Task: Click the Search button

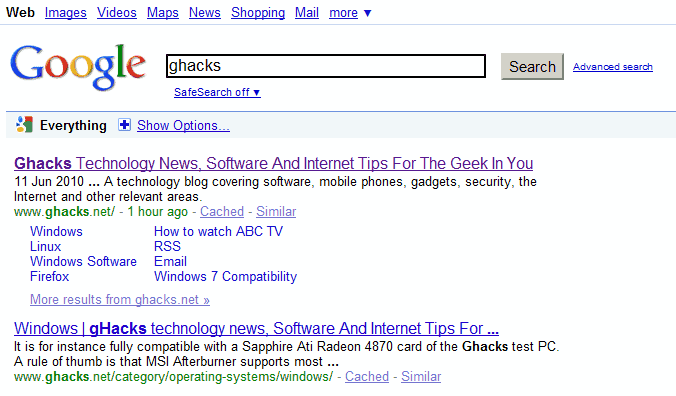Action: click(x=532, y=66)
